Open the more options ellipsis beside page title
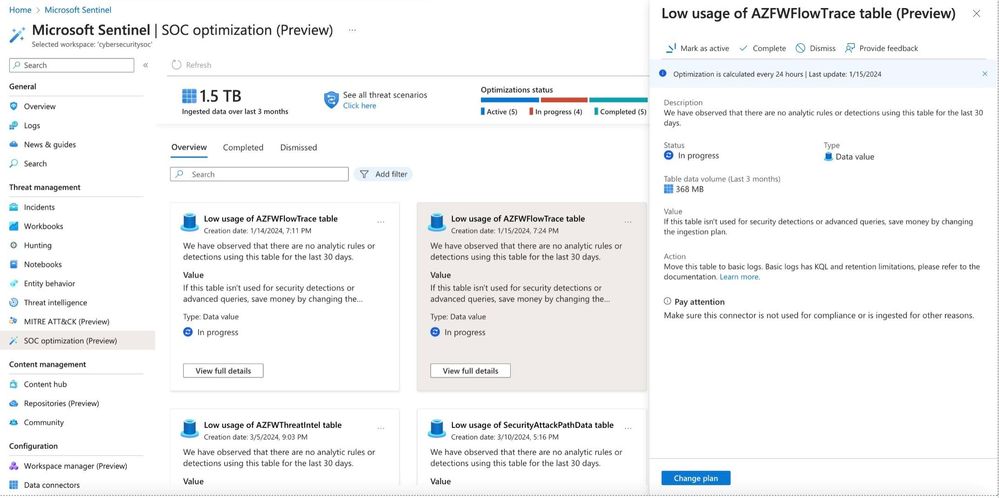The height and width of the screenshot is (498, 999). click(352, 30)
